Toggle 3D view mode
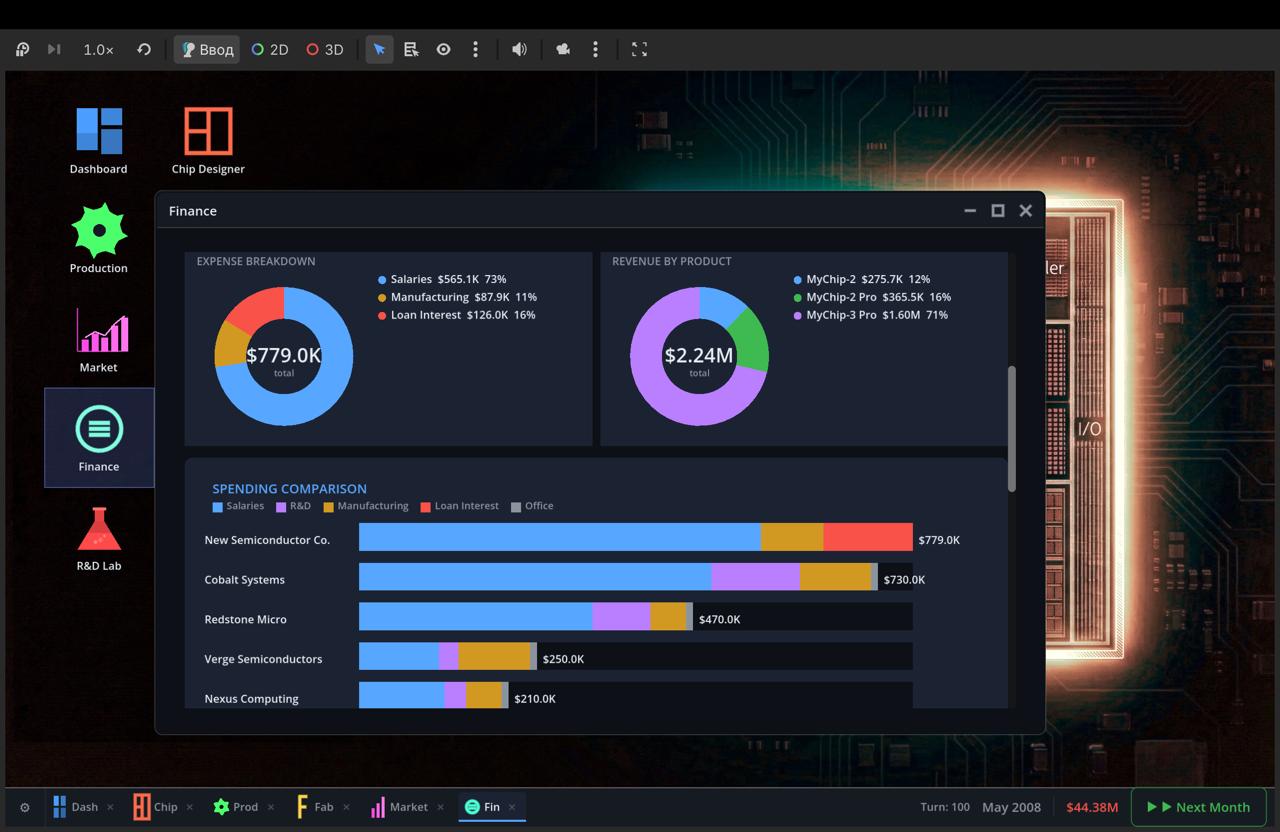 click(x=325, y=49)
